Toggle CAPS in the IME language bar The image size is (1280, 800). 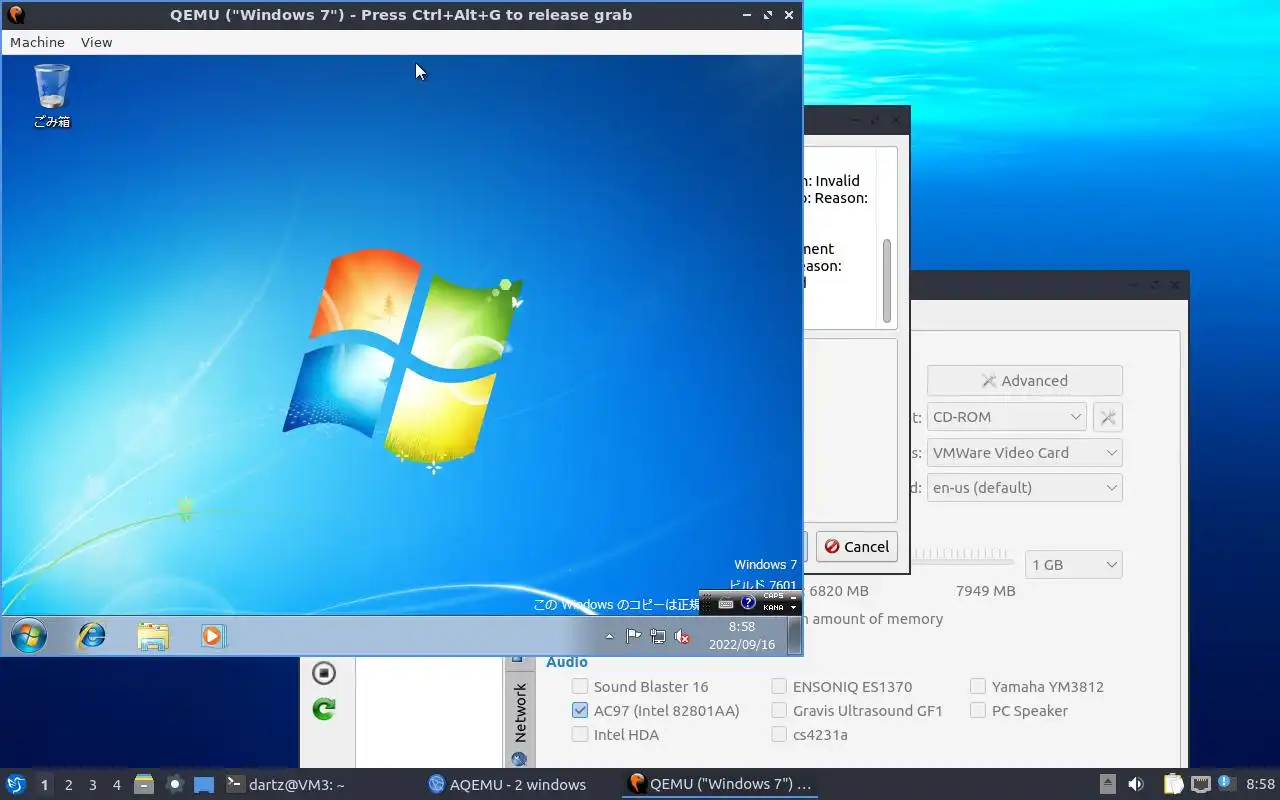773,596
